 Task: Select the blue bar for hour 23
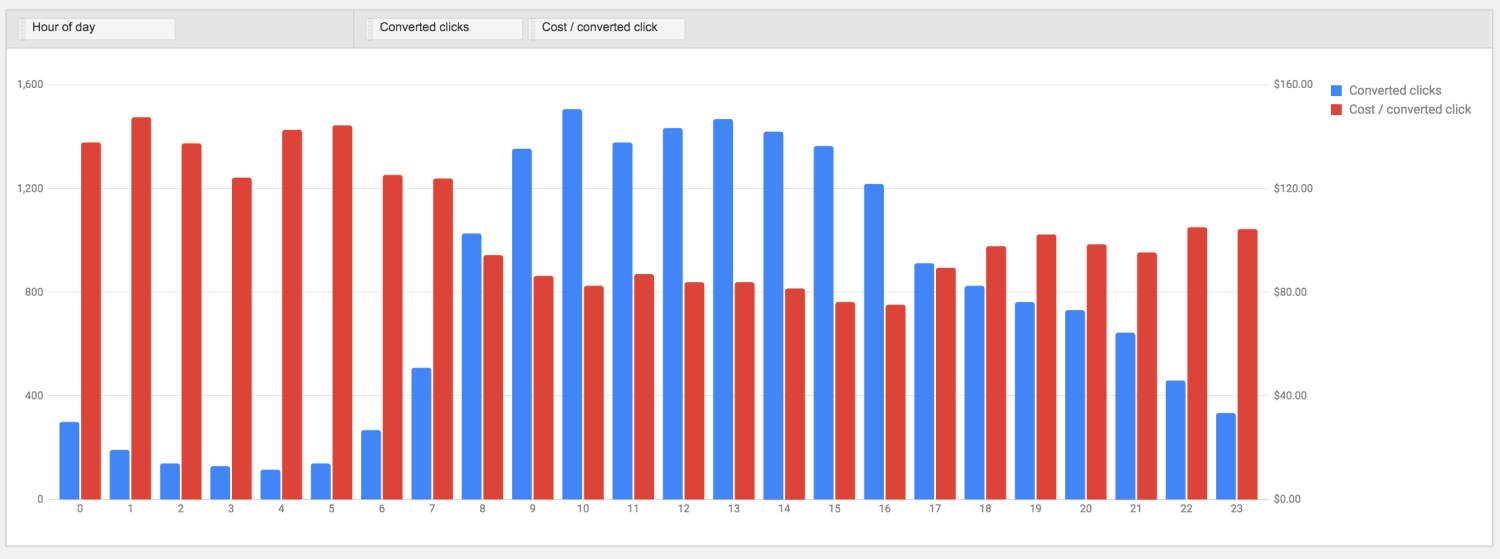1226,456
